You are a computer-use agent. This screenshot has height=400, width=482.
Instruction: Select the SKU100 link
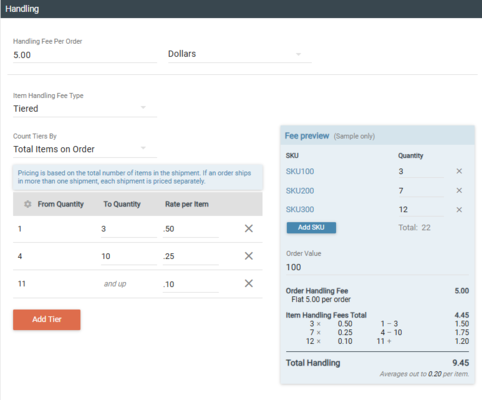[x=300, y=171]
